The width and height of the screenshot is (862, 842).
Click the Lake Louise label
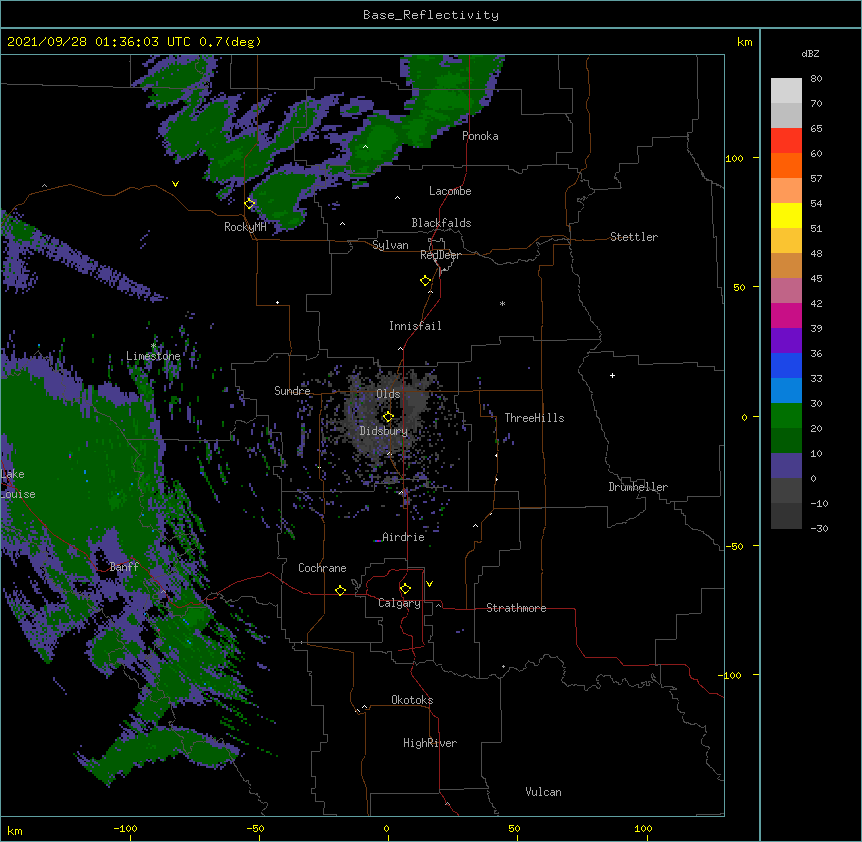(18, 484)
